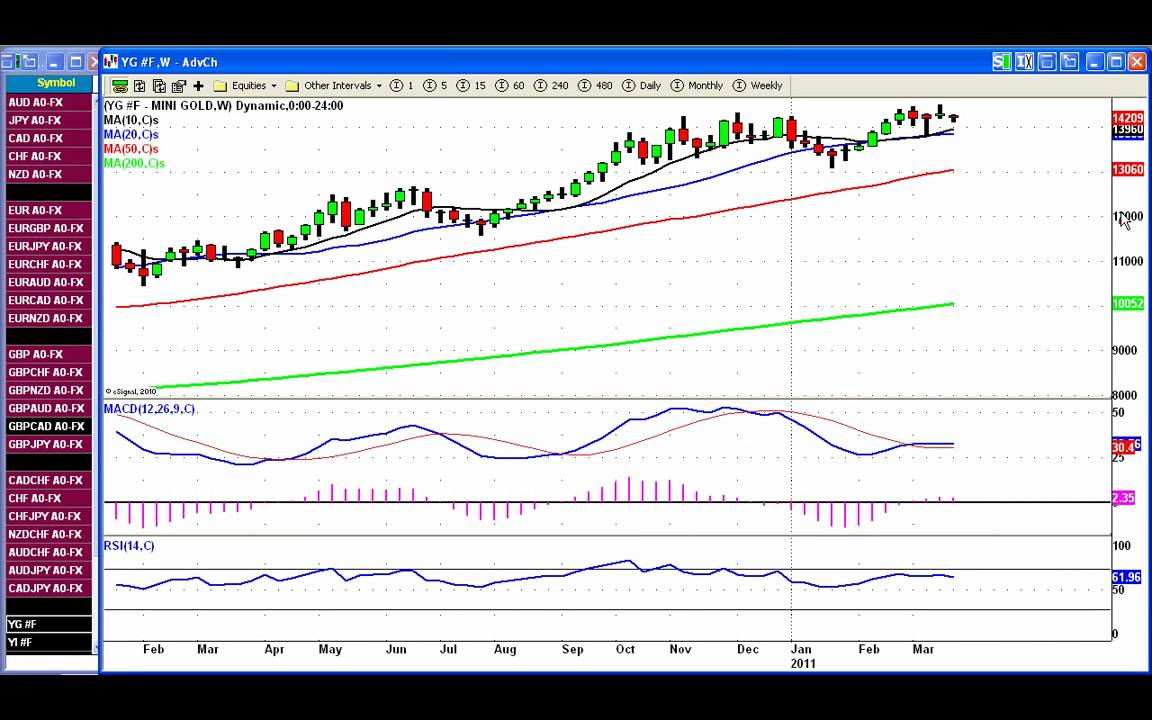Click the title bar window-layout icon beside the I icon

click(1047, 62)
